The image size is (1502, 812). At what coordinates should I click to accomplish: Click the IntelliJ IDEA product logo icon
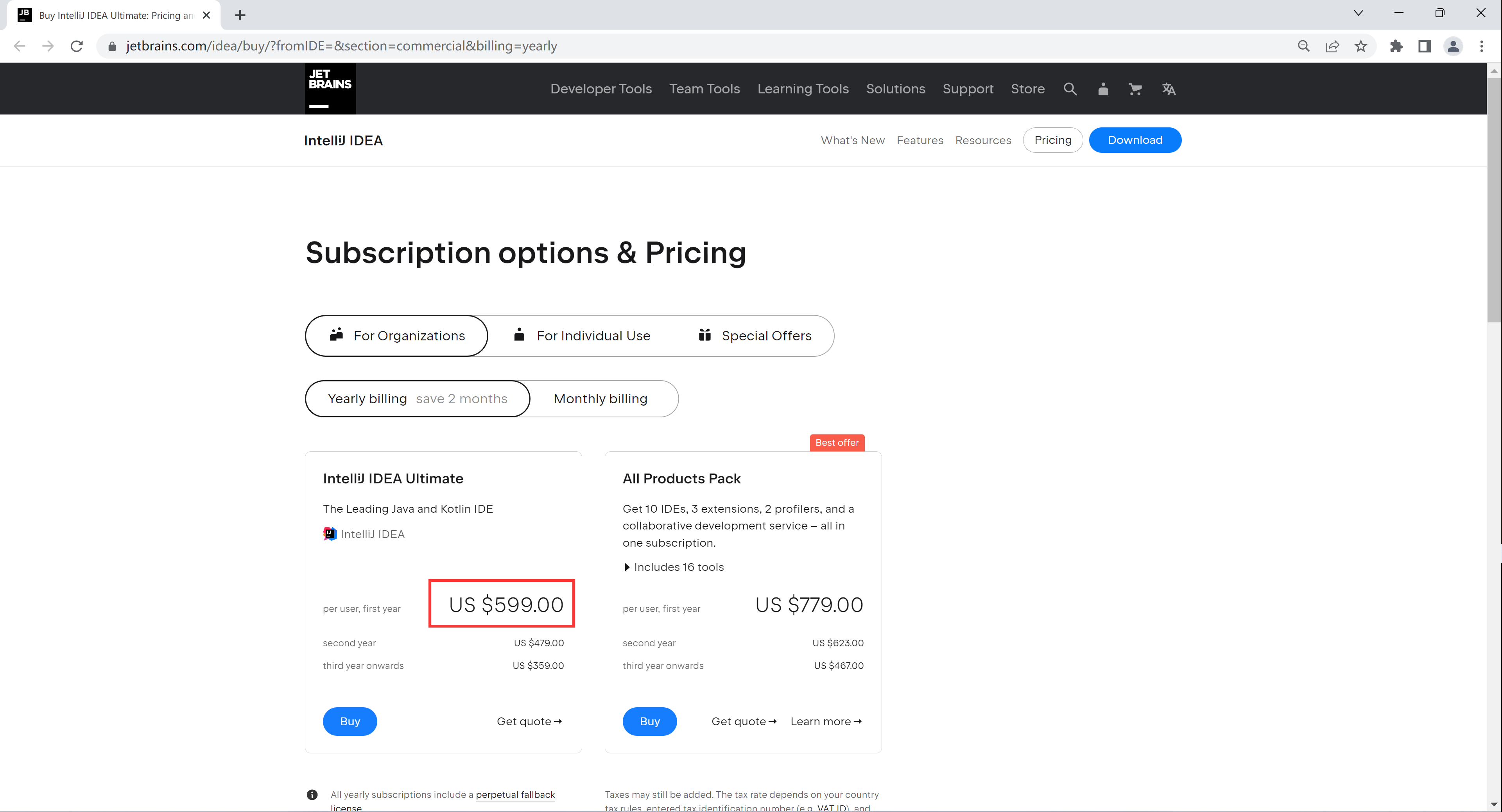click(x=330, y=533)
